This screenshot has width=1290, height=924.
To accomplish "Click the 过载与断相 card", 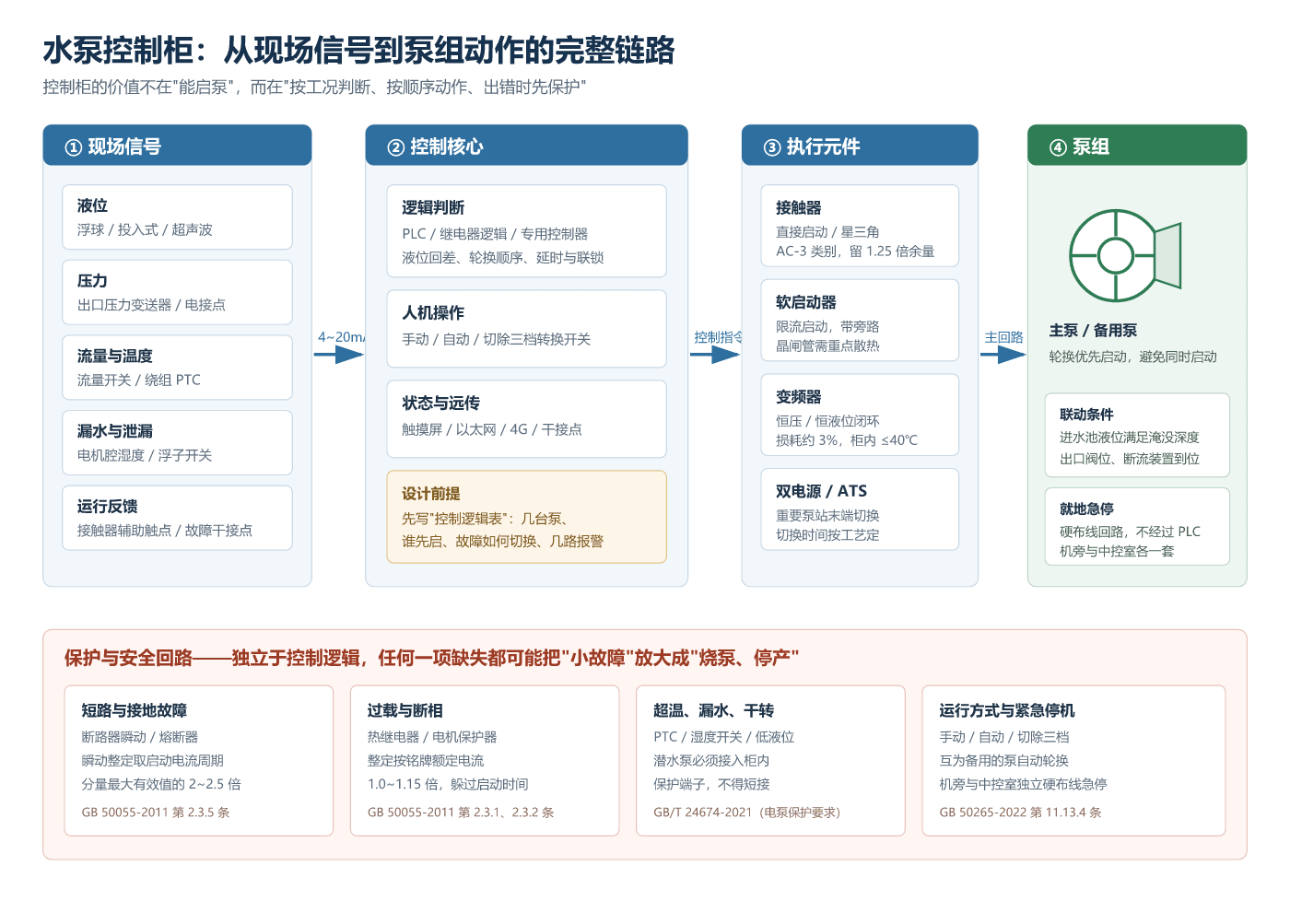I will click(x=485, y=761).
